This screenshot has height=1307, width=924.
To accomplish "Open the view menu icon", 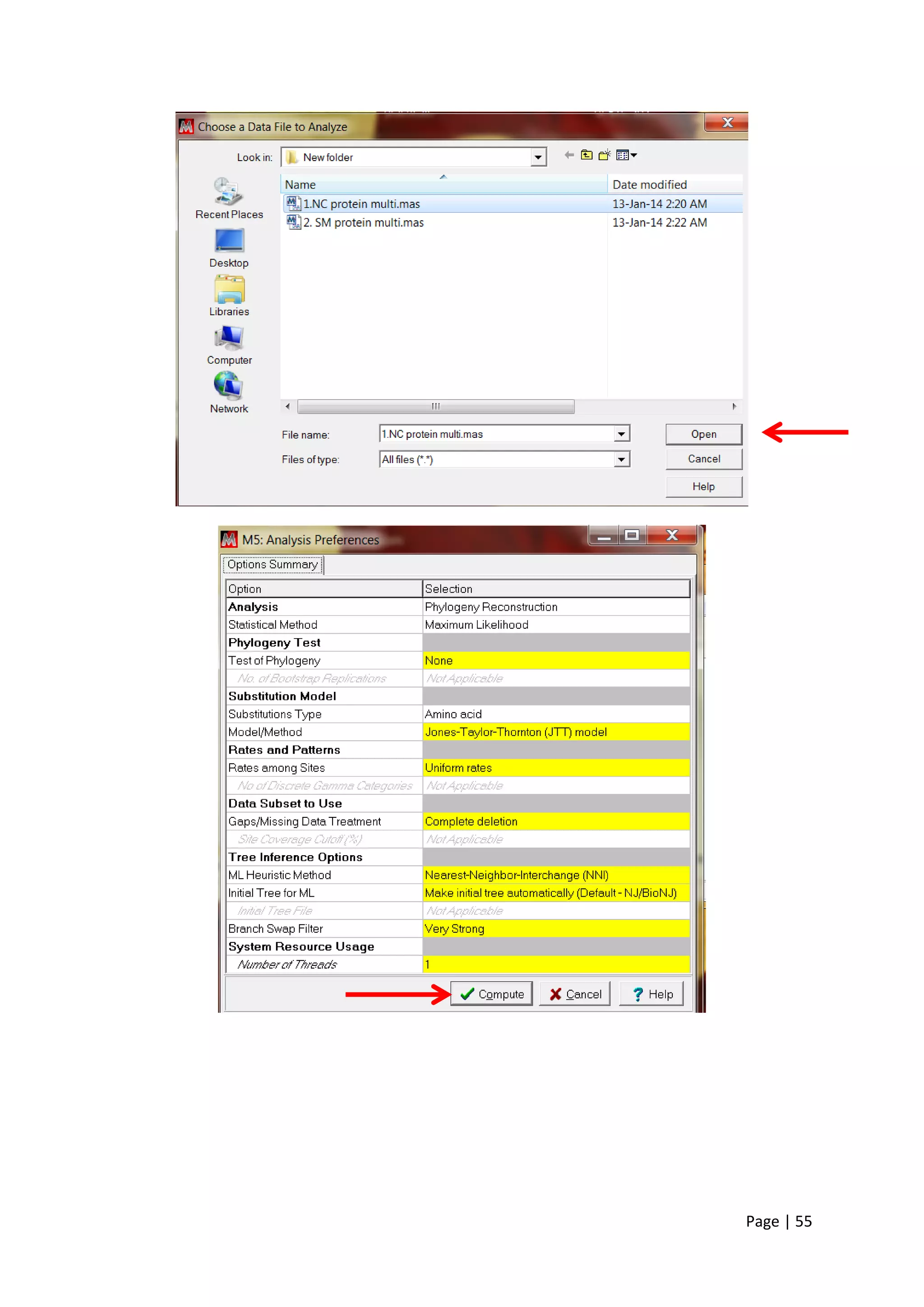I will [626, 155].
